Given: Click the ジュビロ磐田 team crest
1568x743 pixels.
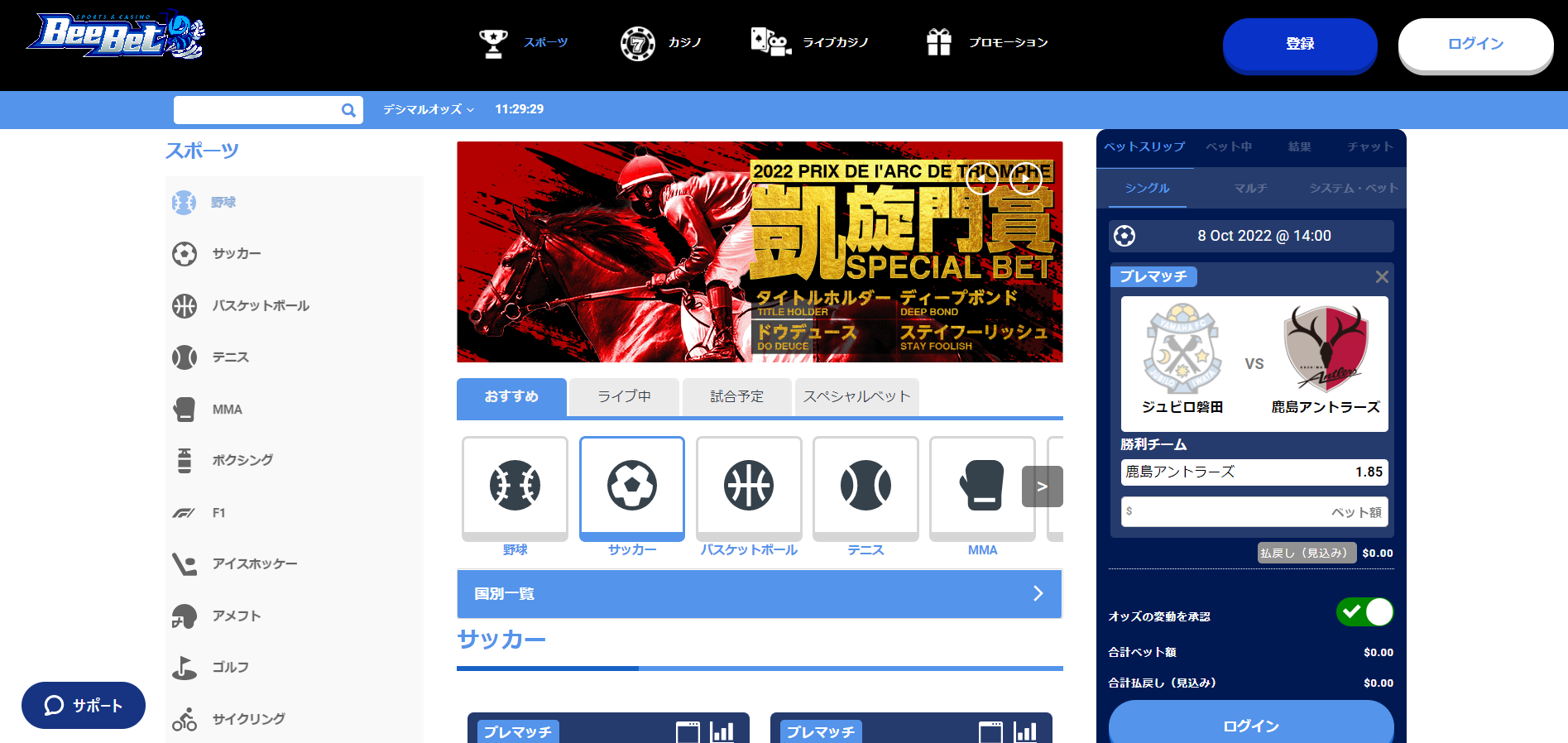Looking at the screenshot, I should pyautogui.click(x=1182, y=348).
